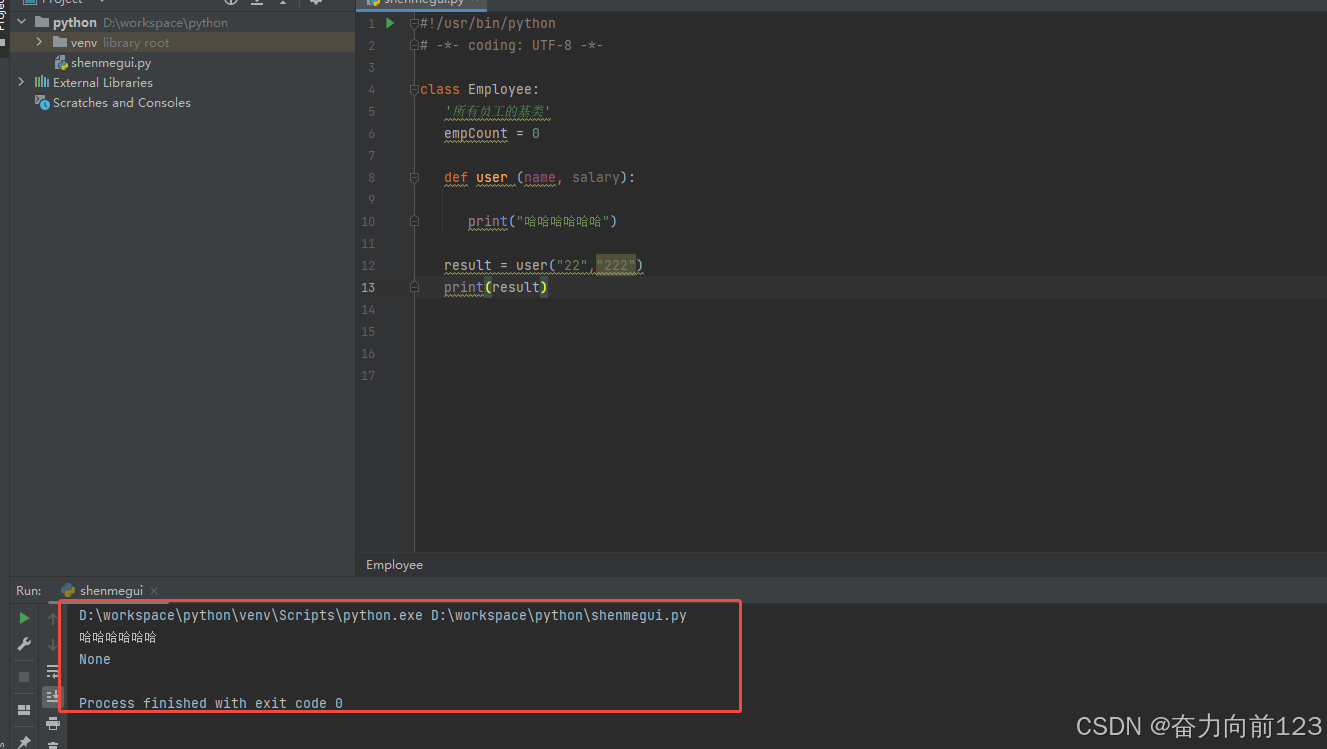Click the fold end marker at line 13
Viewport: 1327px width, 749px height.
(x=414, y=288)
